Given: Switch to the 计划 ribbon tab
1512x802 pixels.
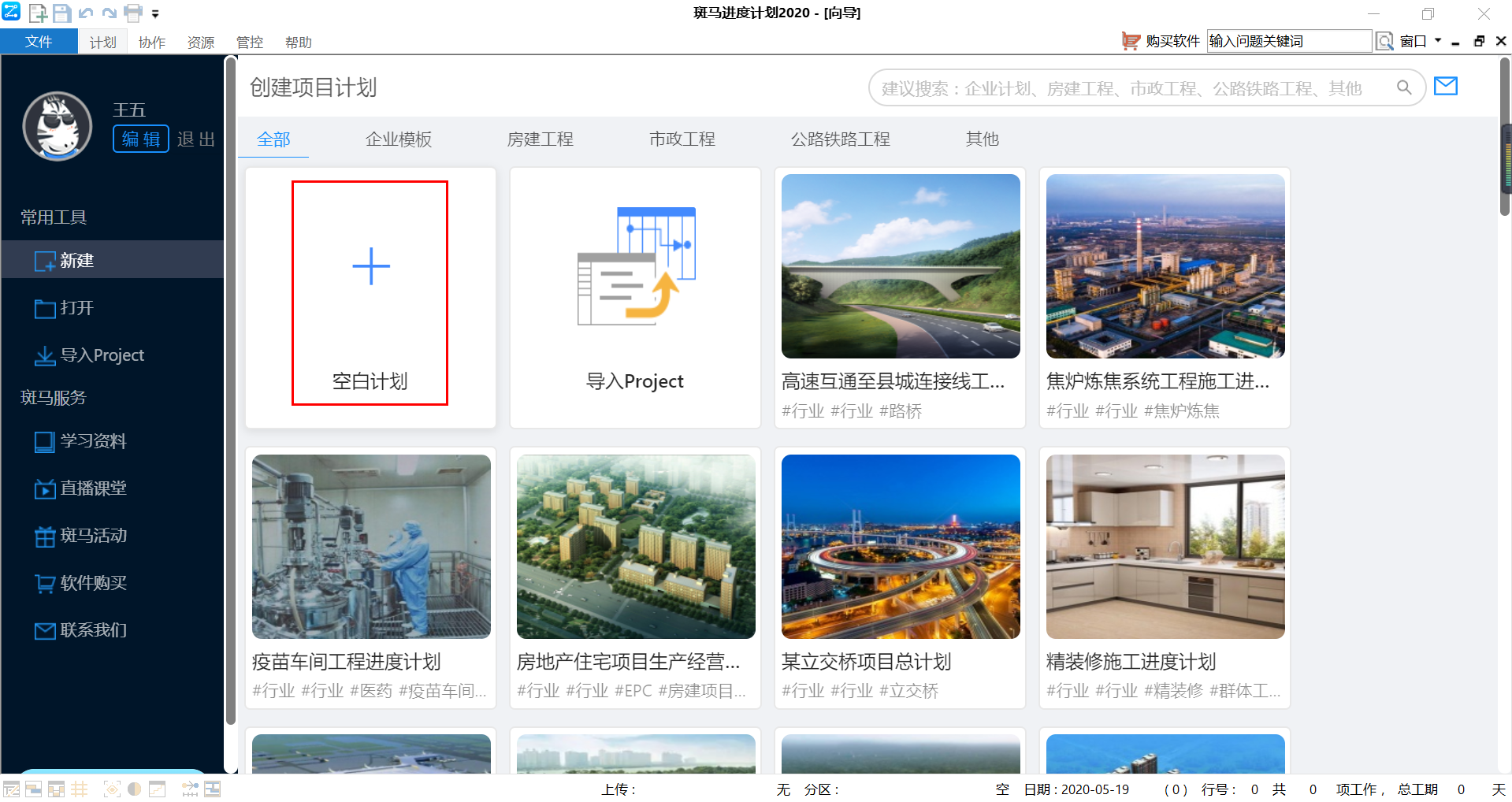Looking at the screenshot, I should pyautogui.click(x=102, y=43).
